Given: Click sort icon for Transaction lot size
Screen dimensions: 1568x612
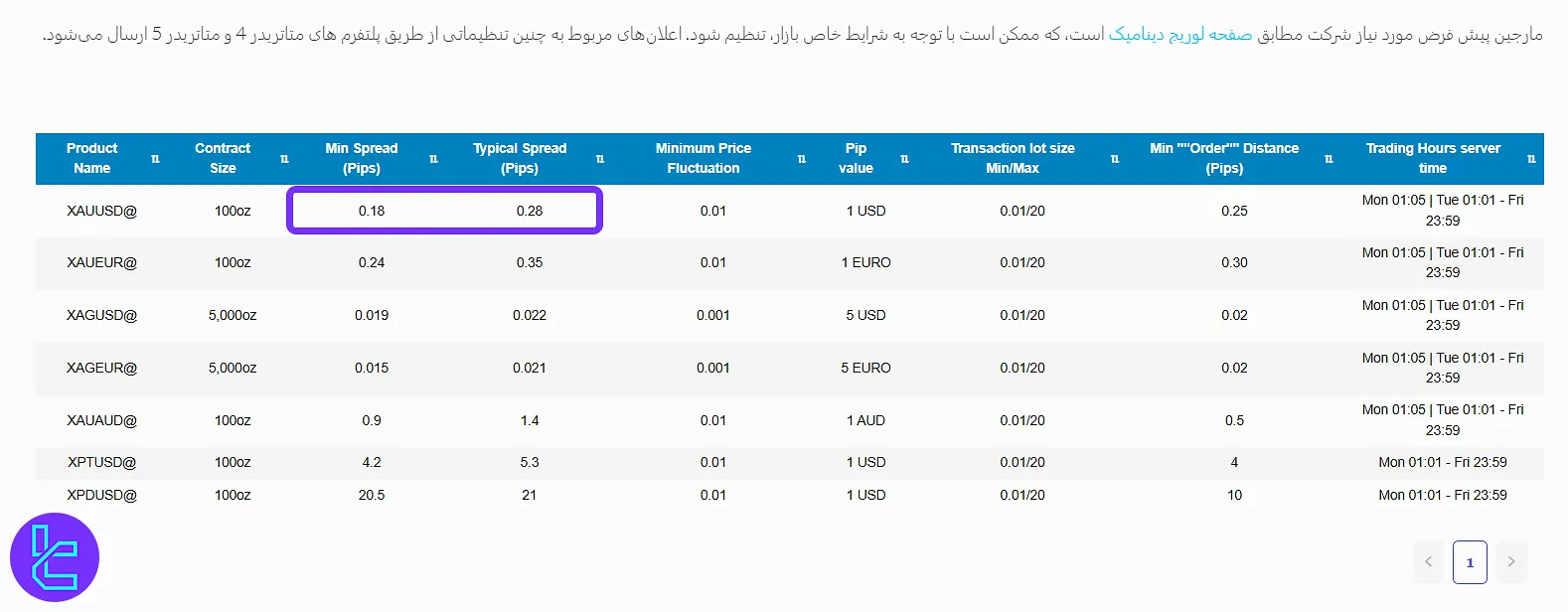Looking at the screenshot, I should point(1115,159).
